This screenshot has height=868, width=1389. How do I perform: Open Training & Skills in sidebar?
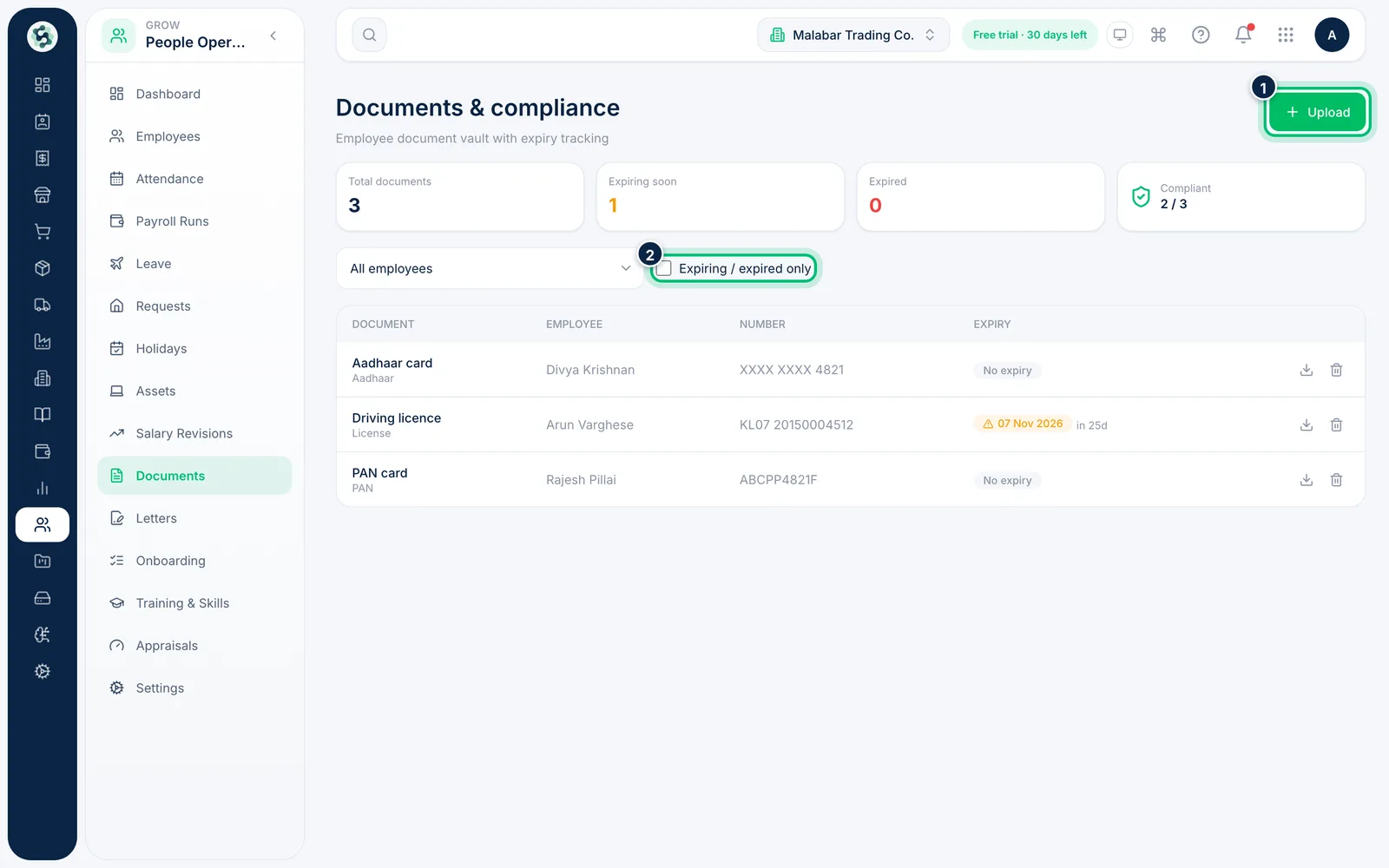194,603
